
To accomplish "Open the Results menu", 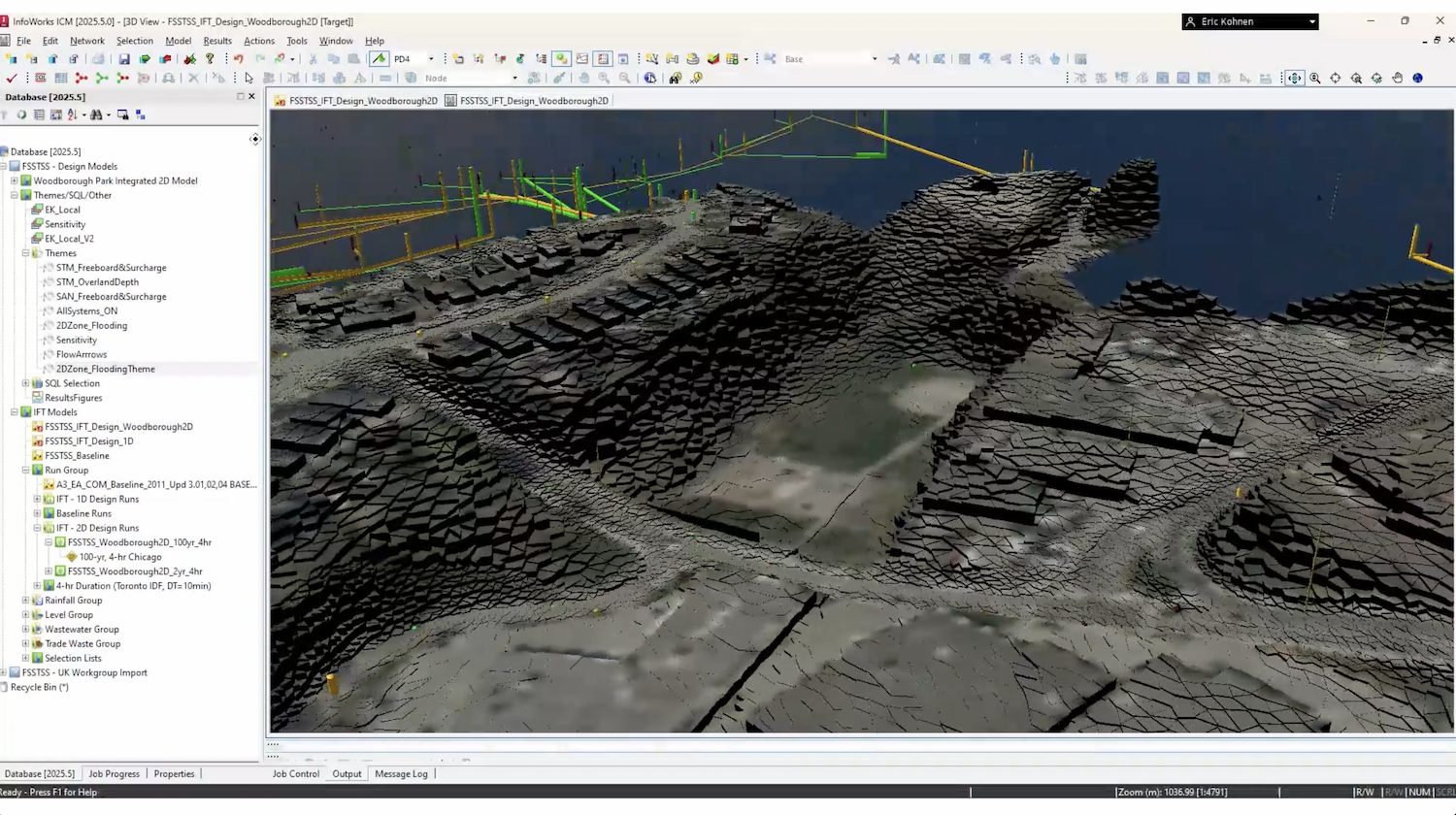I will pyautogui.click(x=216, y=41).
